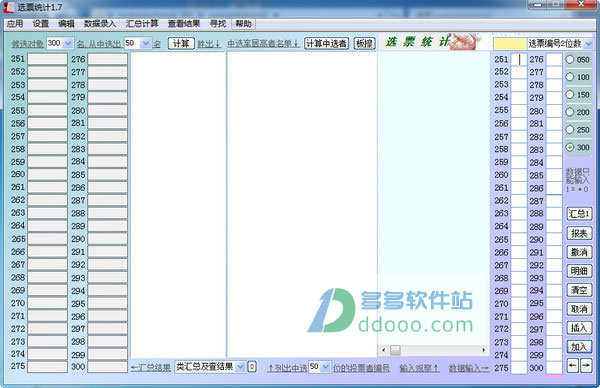Open the 类汇总及查结果 dropdown

tap(240, 367)
